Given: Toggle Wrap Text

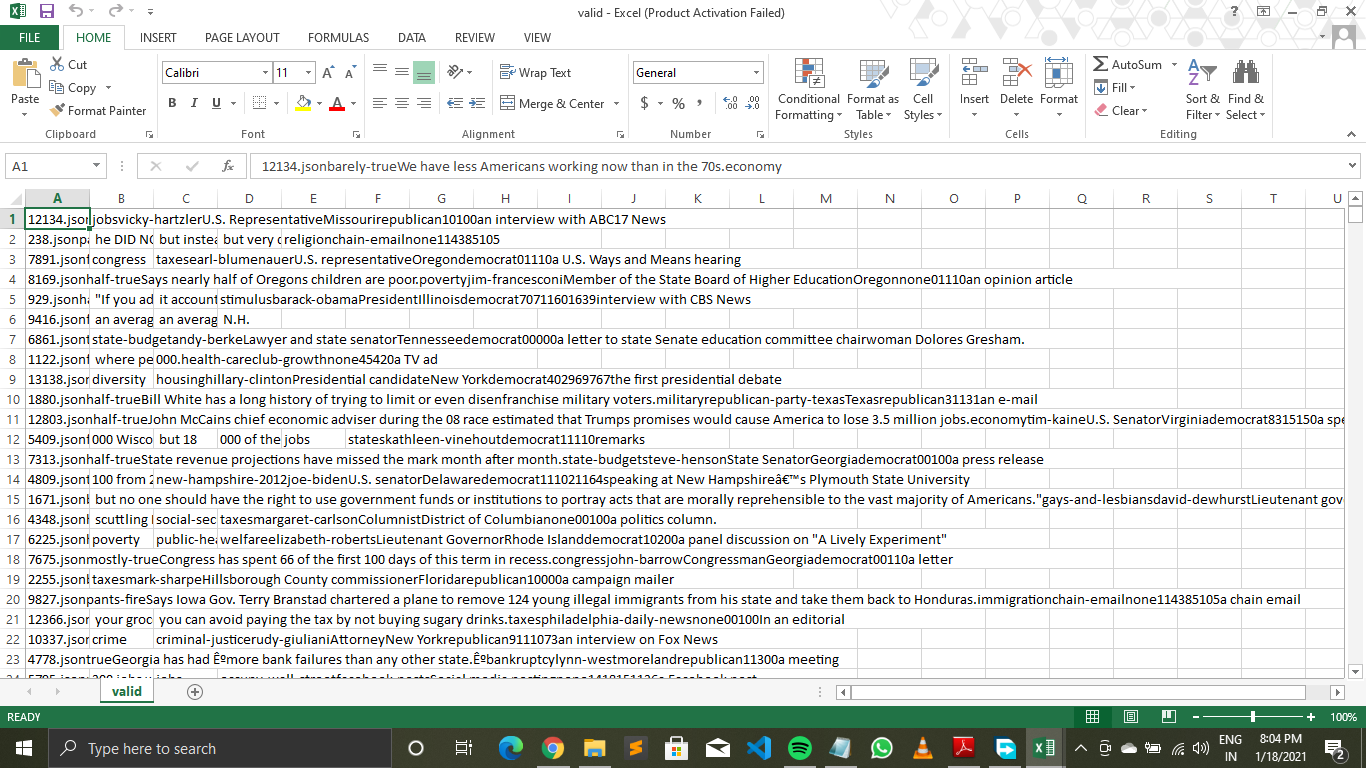Looking at the screenshot, I should click(536, 72).
